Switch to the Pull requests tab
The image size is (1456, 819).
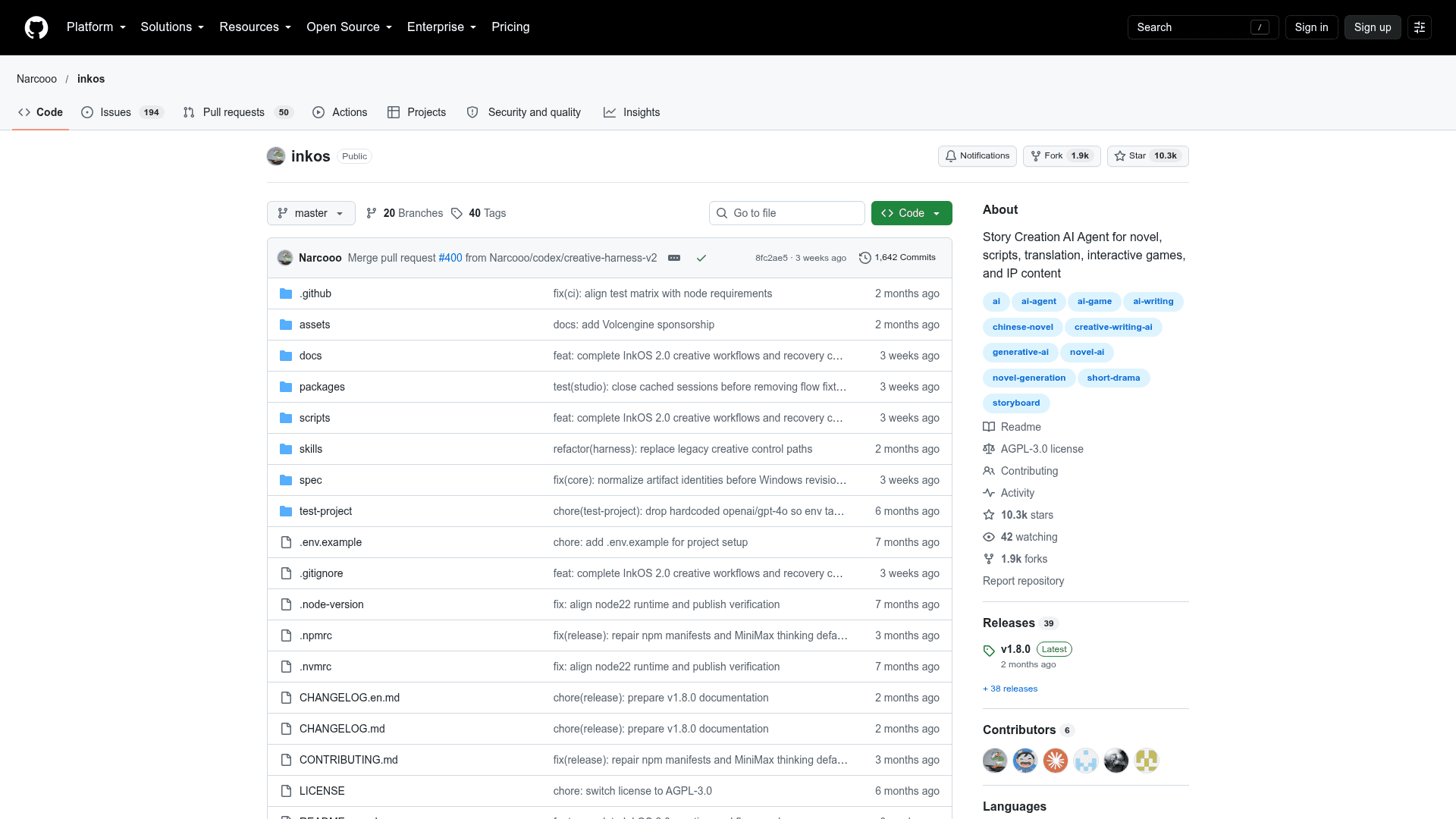click(x=238, y=112)
